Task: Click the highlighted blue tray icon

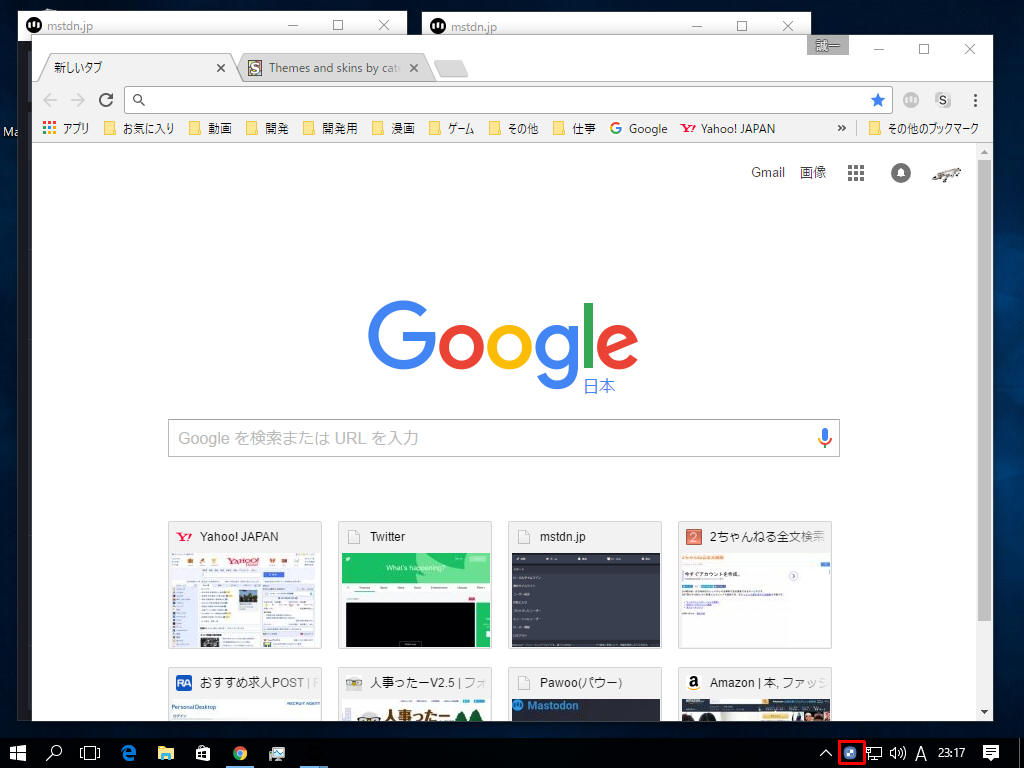Action: coord(850,753)
